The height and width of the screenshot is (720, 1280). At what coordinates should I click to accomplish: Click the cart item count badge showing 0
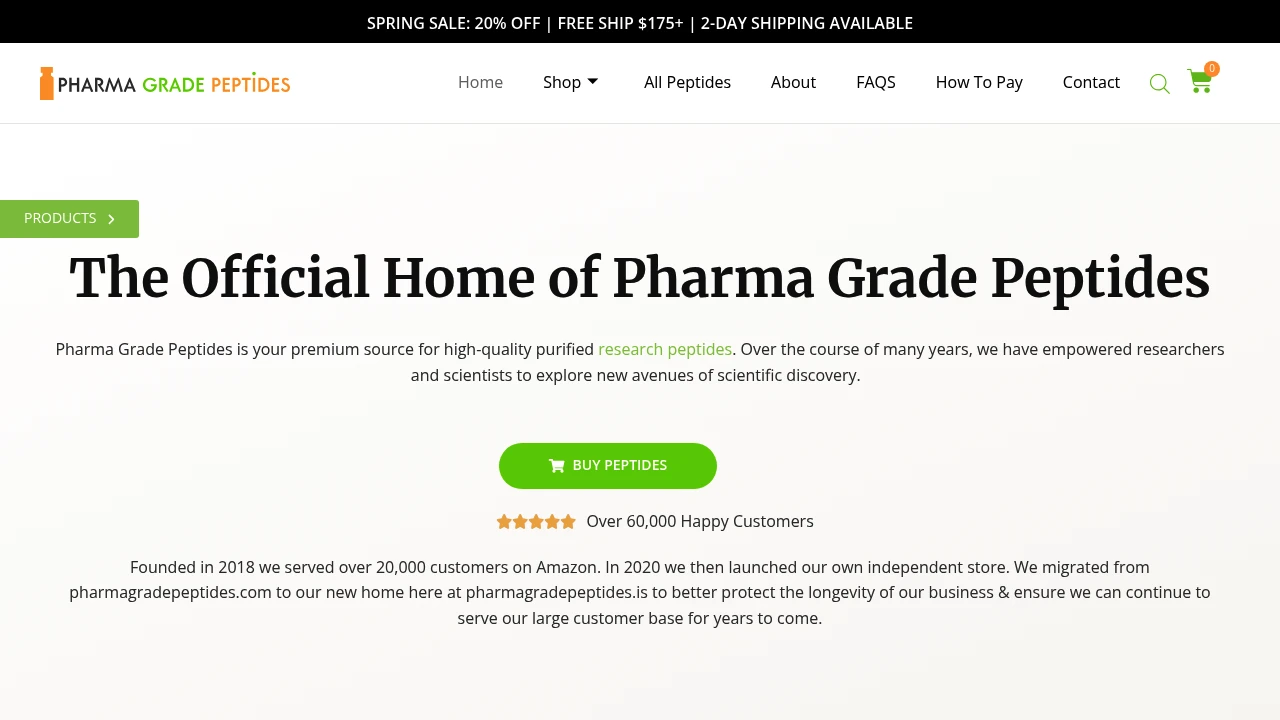click(1211, 68)
